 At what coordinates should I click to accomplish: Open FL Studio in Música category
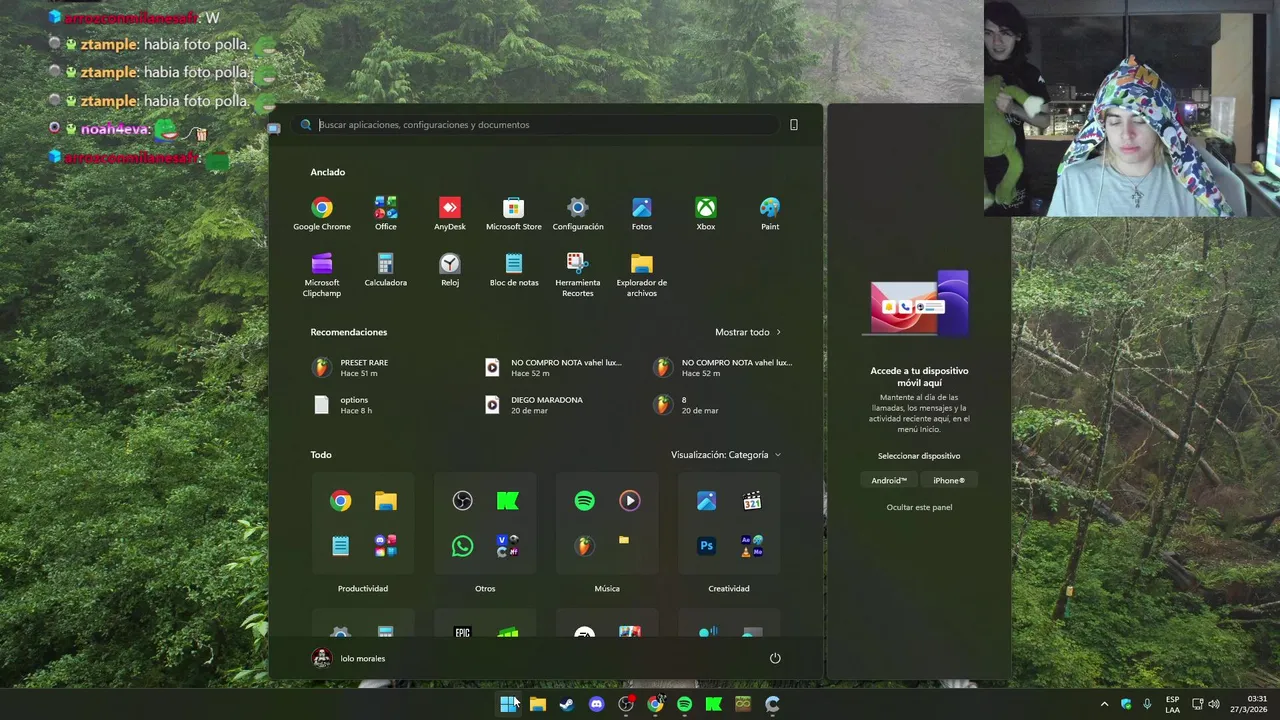click(585, 546)
